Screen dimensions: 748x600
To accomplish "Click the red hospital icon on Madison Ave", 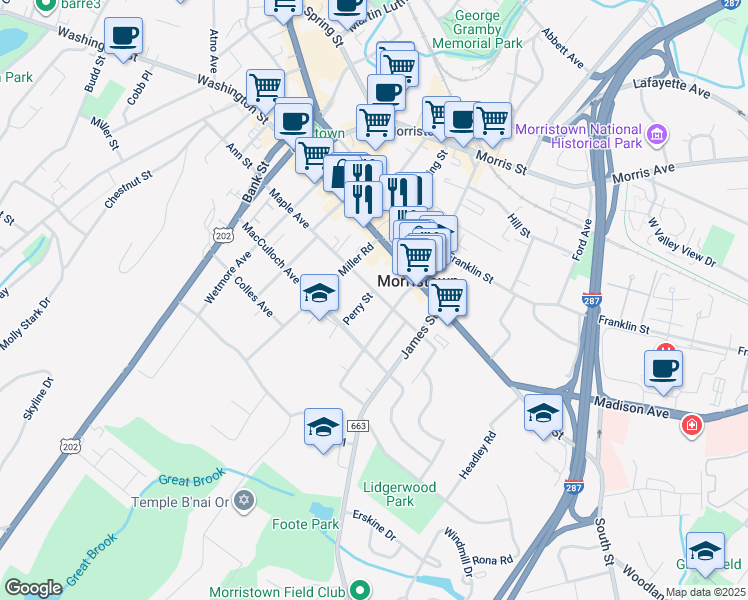I will tap(692, 424).
